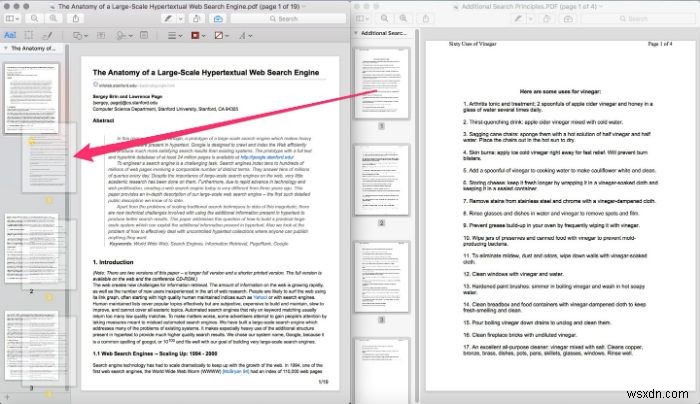Open title menu chevron of Anatomy PDF

[304, 7]
